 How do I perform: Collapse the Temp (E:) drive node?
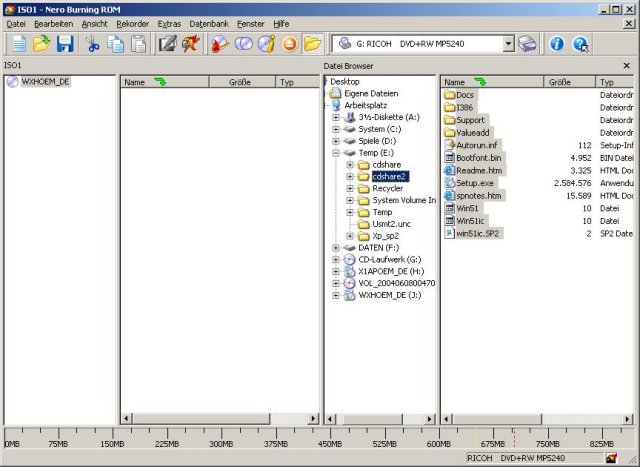click(x=336, y=153)
